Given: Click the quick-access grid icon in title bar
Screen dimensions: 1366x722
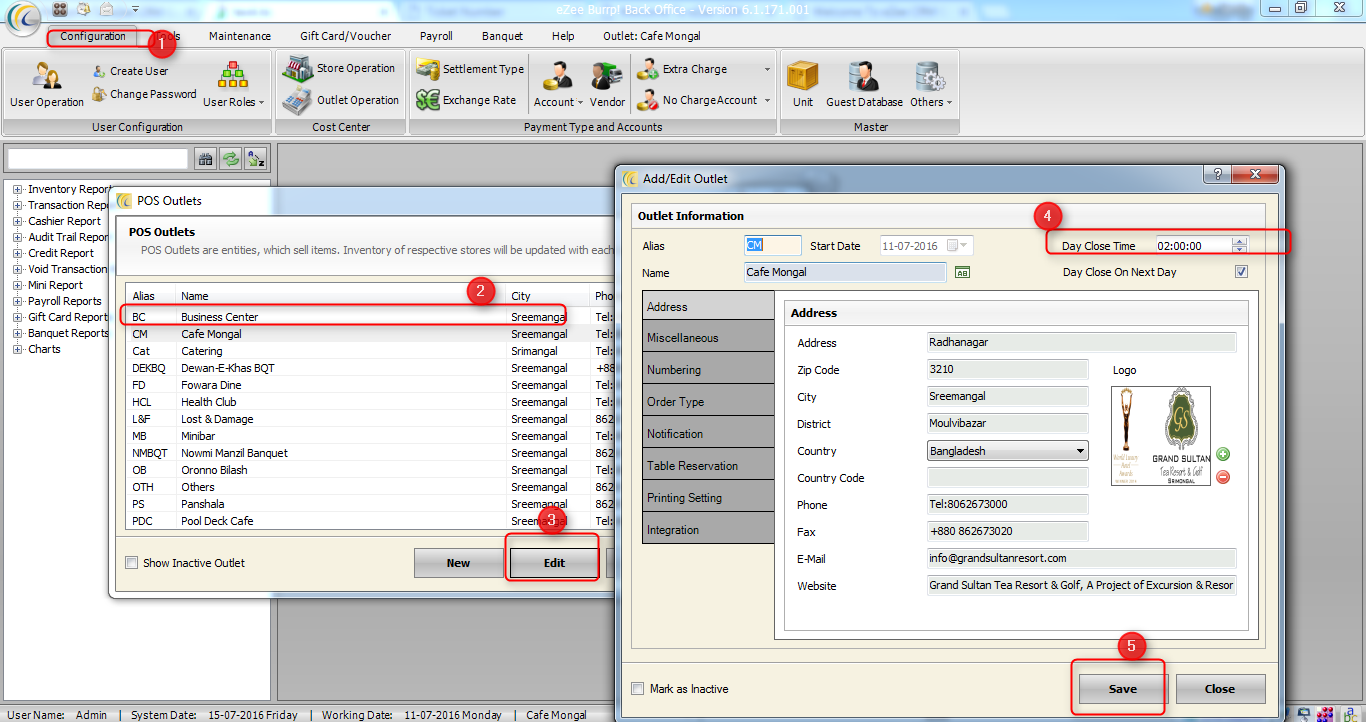Looking at the screenshot, I should 60,9.
